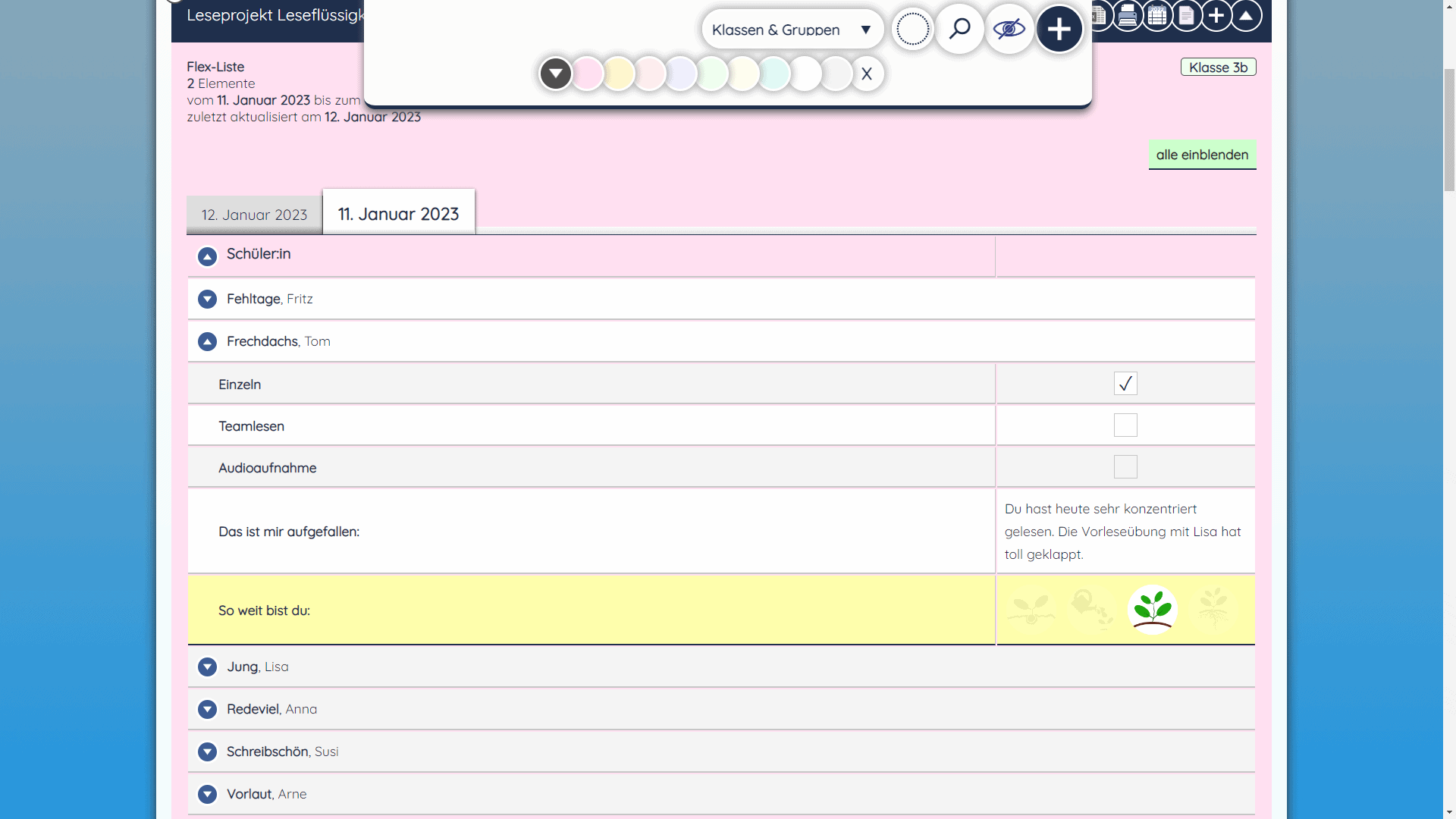The image size is (1456, 819).
Task: Collapse the Frechdachs, Tom row
Action: click(x=207, y=342)
